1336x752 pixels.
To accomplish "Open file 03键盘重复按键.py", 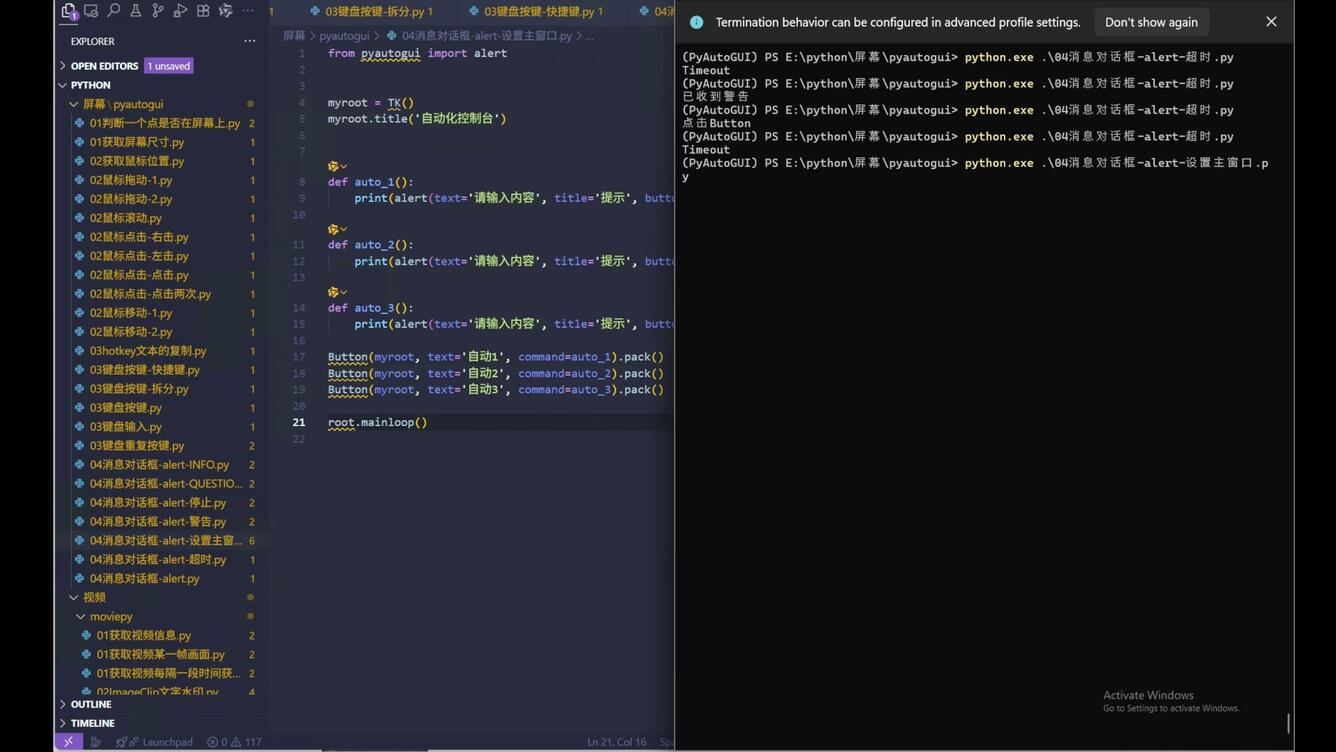I will pyautogui.click(x=137, y=446).
